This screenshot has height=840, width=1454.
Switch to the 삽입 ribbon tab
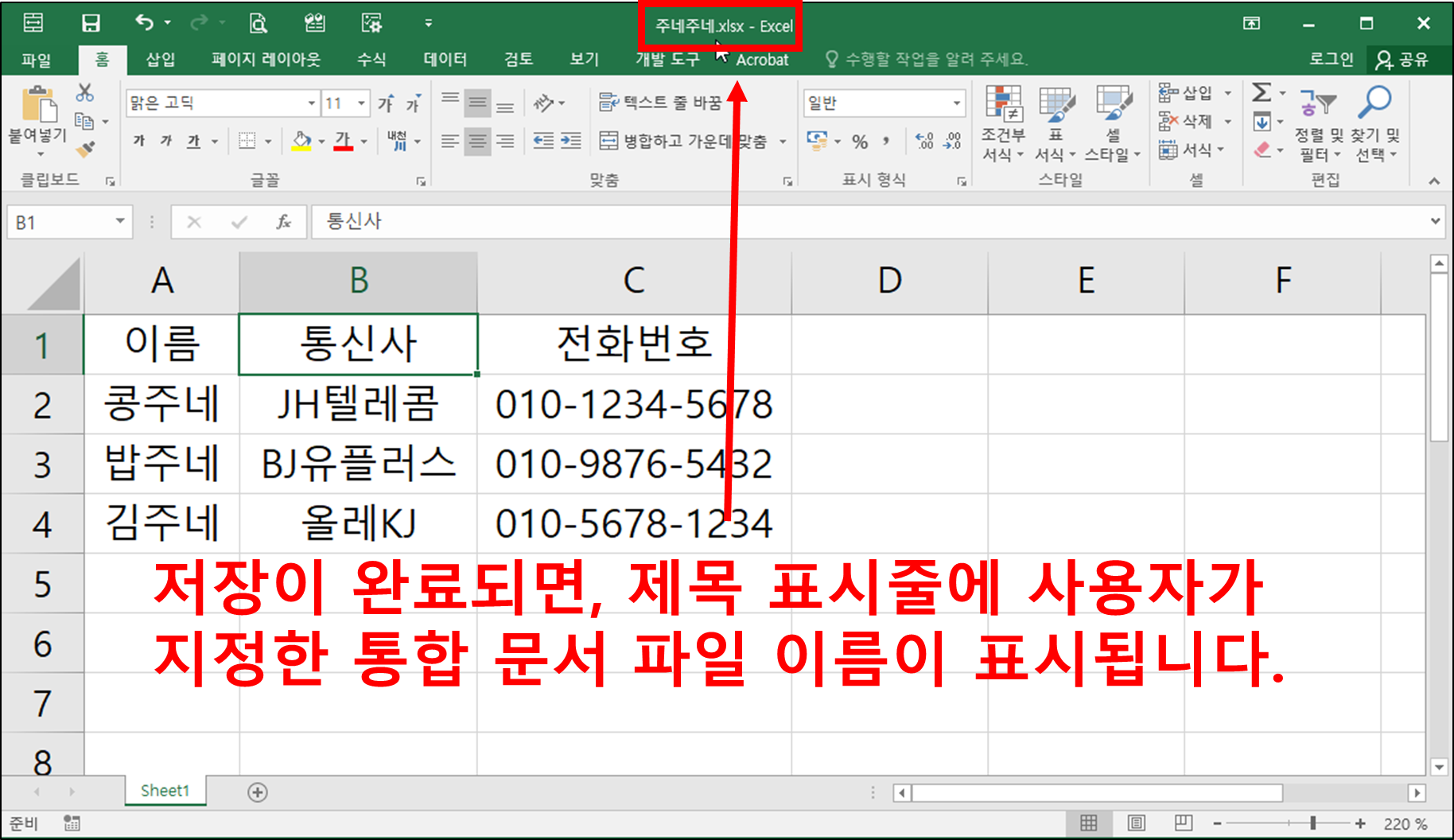pos(160,60)
